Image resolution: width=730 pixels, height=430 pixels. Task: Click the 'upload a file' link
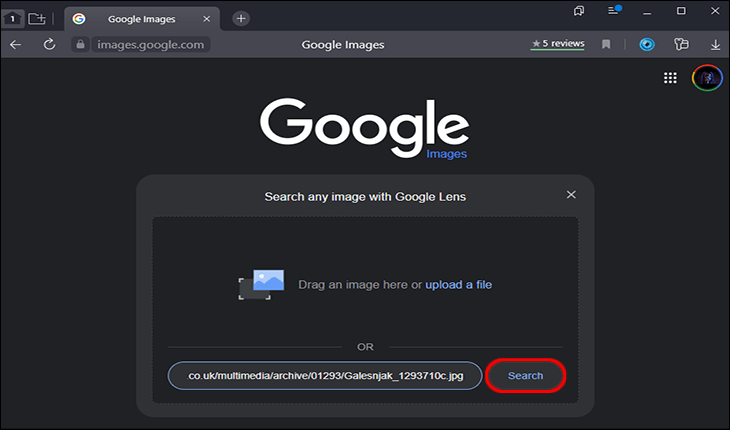click(459, 285)
